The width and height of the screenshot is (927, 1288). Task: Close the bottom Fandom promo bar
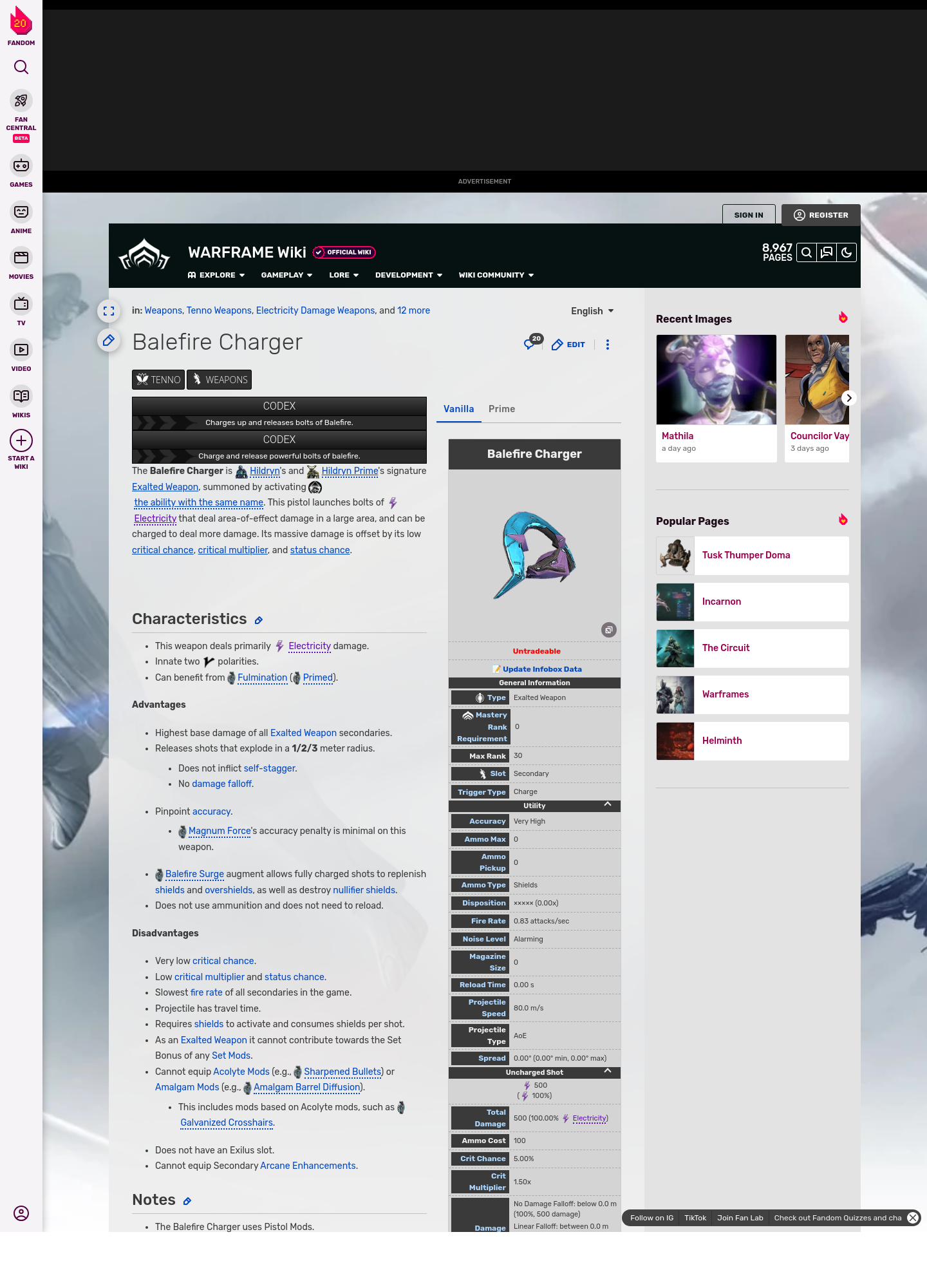(913, 1218)
